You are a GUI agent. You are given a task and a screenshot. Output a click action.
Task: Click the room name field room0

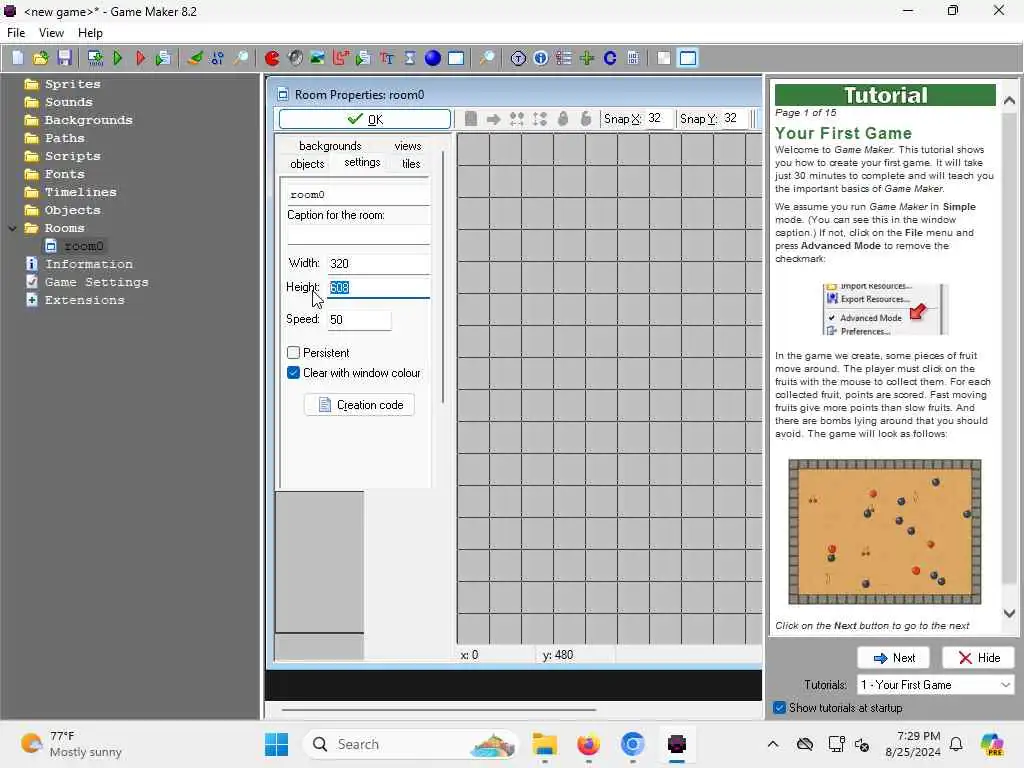358,195
